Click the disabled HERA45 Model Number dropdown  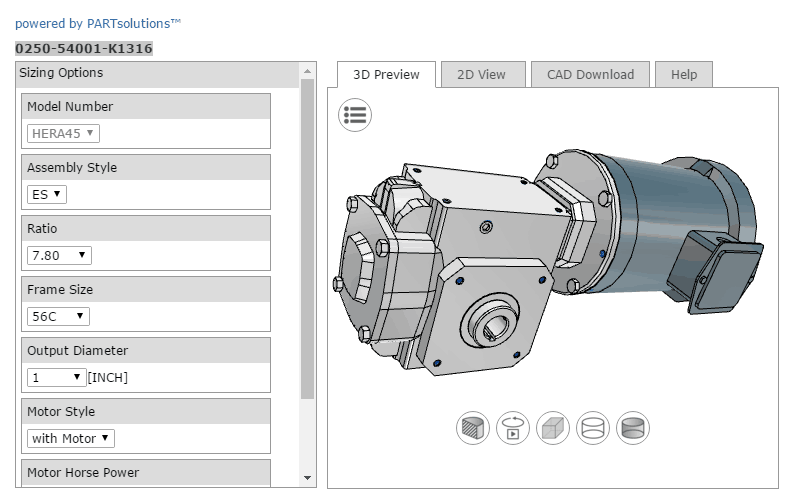pyautogui.click(x=63, y=133)
